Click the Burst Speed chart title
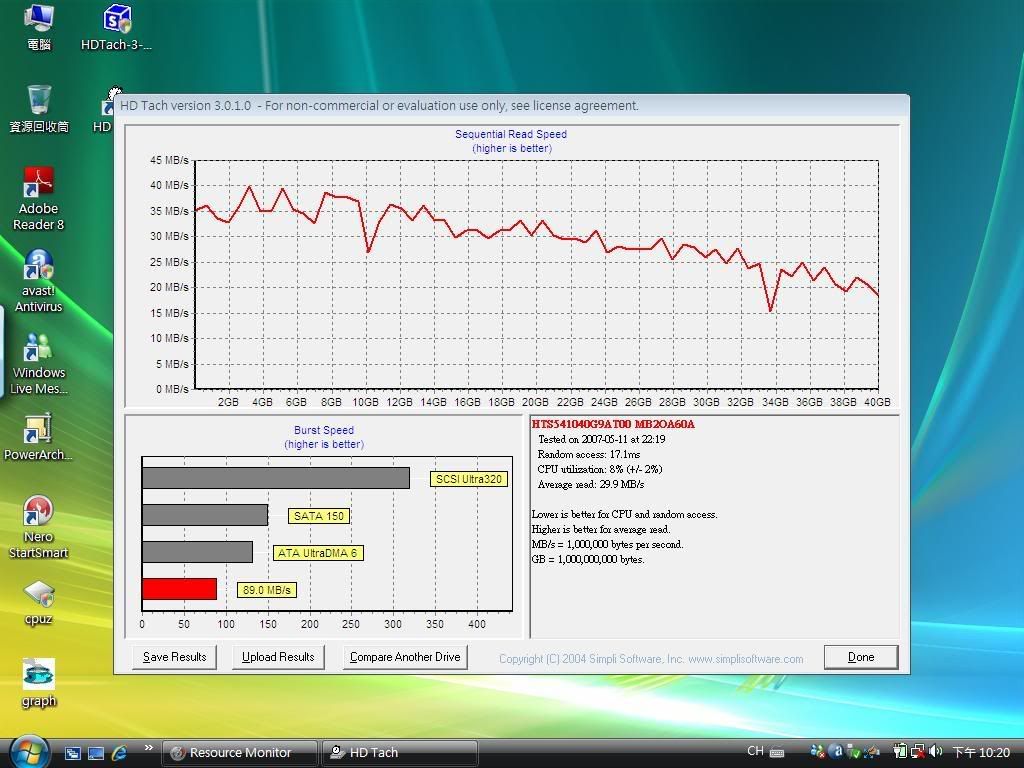The width and height of the screenshot is (1024, 768). coord(324,430)
